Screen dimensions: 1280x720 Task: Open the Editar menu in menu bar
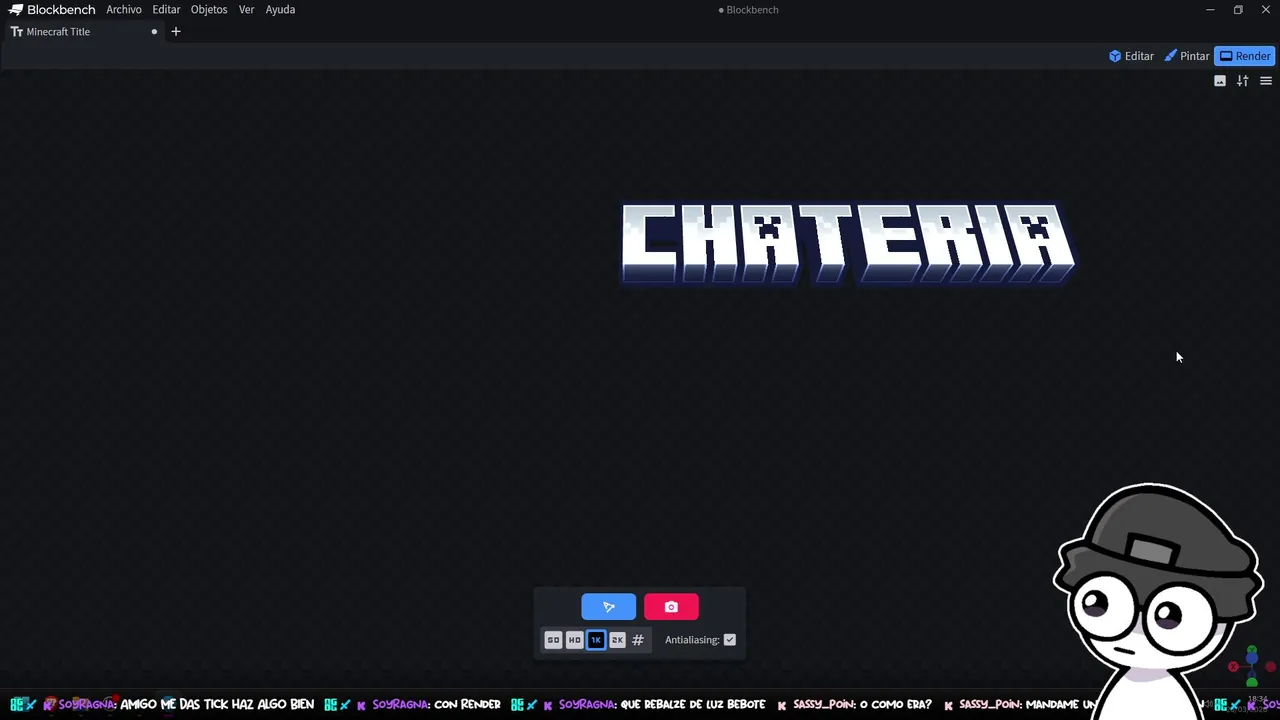[x=166, y=10]
